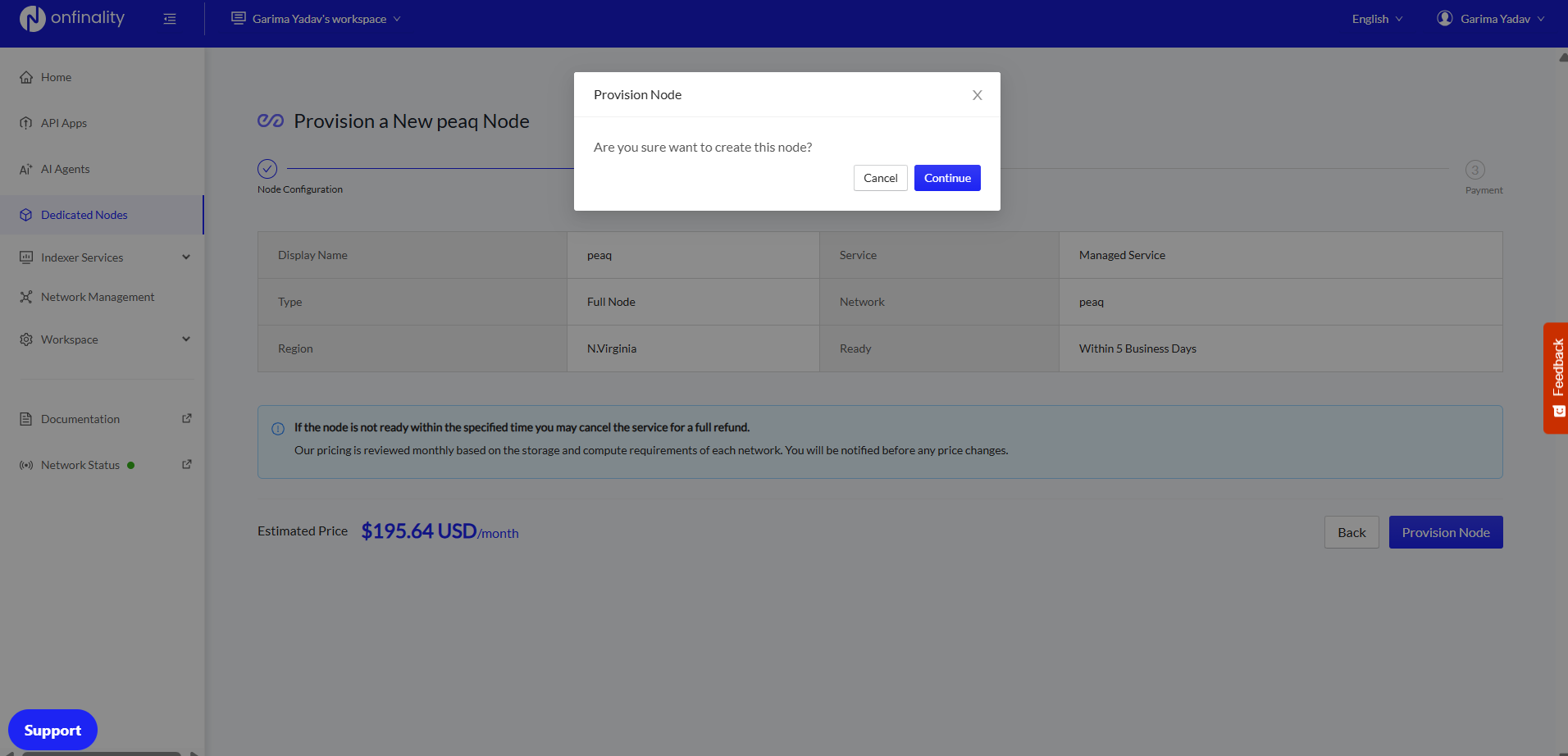Viewport: 1568px width, 756px height.
Task: Click the Workspace sidebar item
Action: (102, 339)
